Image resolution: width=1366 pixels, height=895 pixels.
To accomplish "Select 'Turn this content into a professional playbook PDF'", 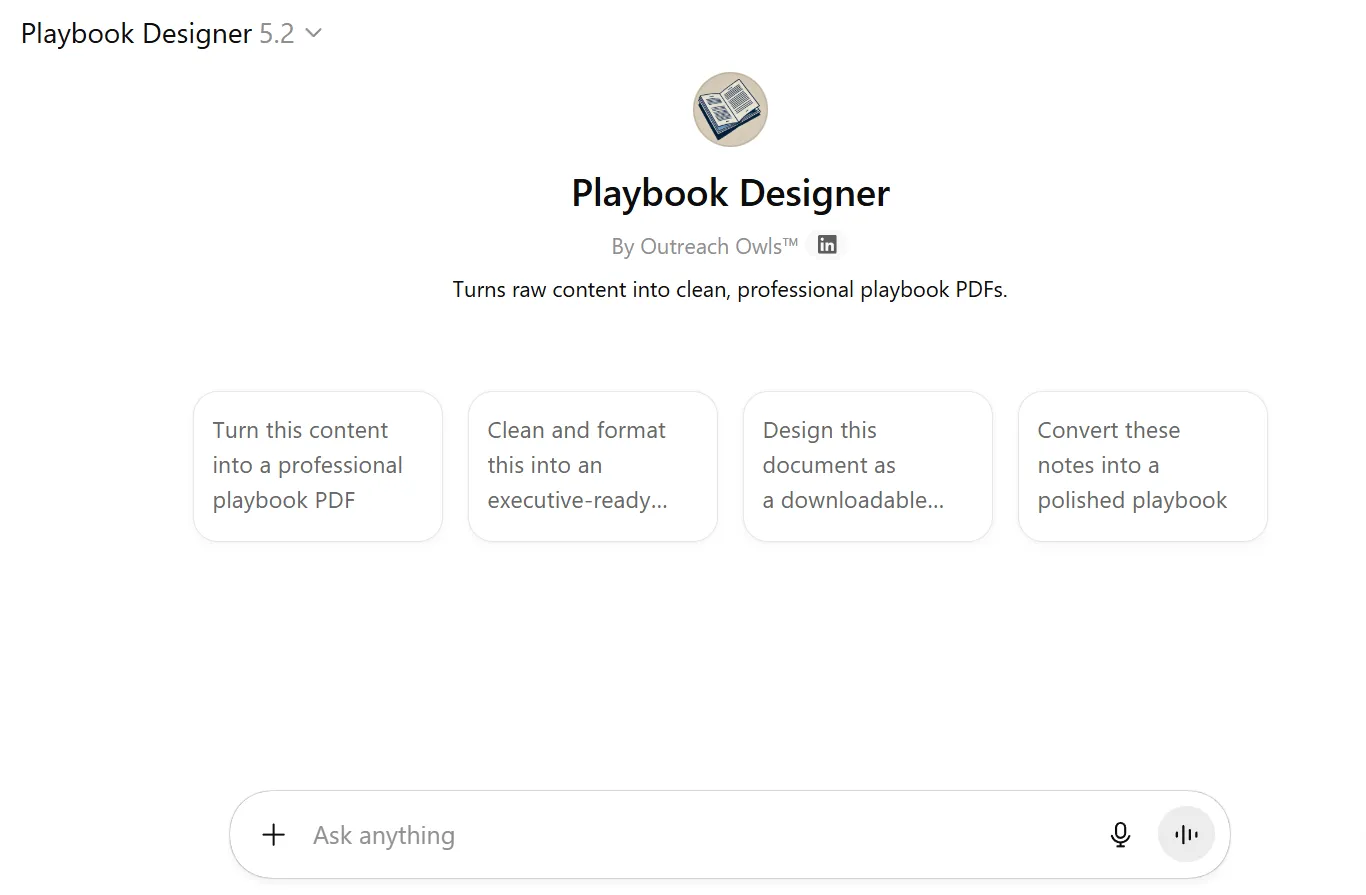I will (317, 466).
